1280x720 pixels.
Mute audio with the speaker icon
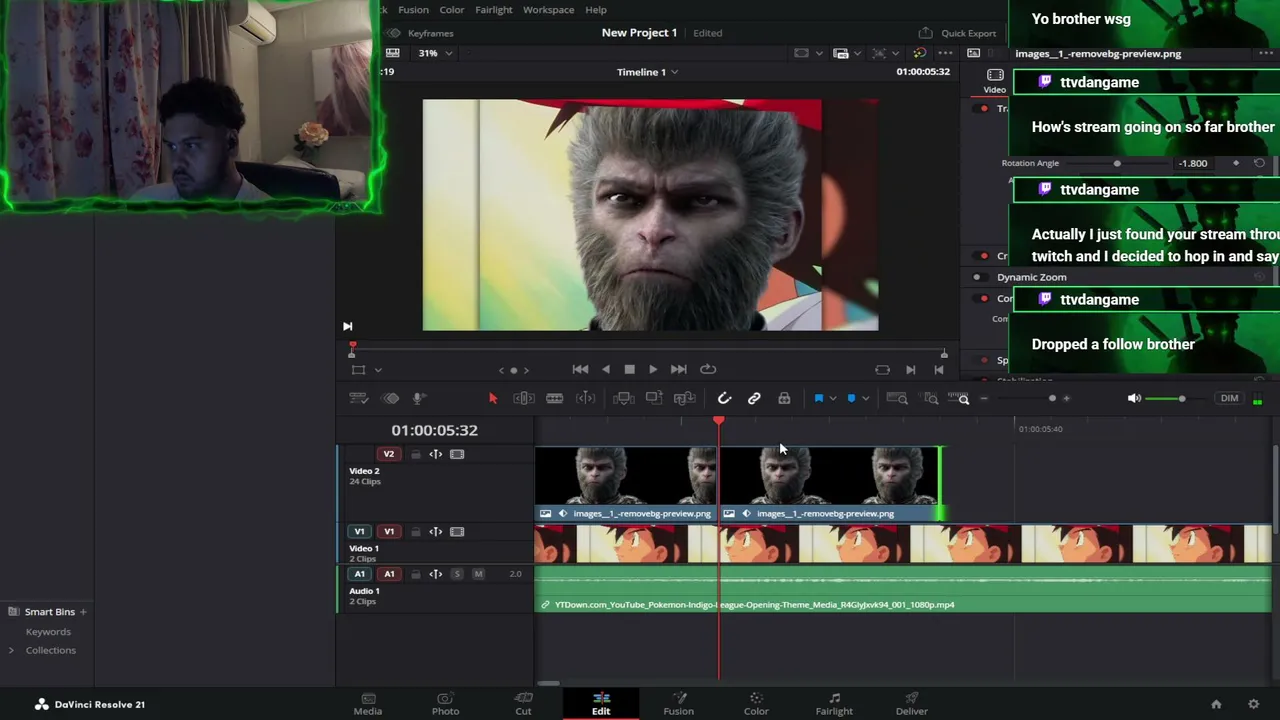click(x=1134, y=398)
